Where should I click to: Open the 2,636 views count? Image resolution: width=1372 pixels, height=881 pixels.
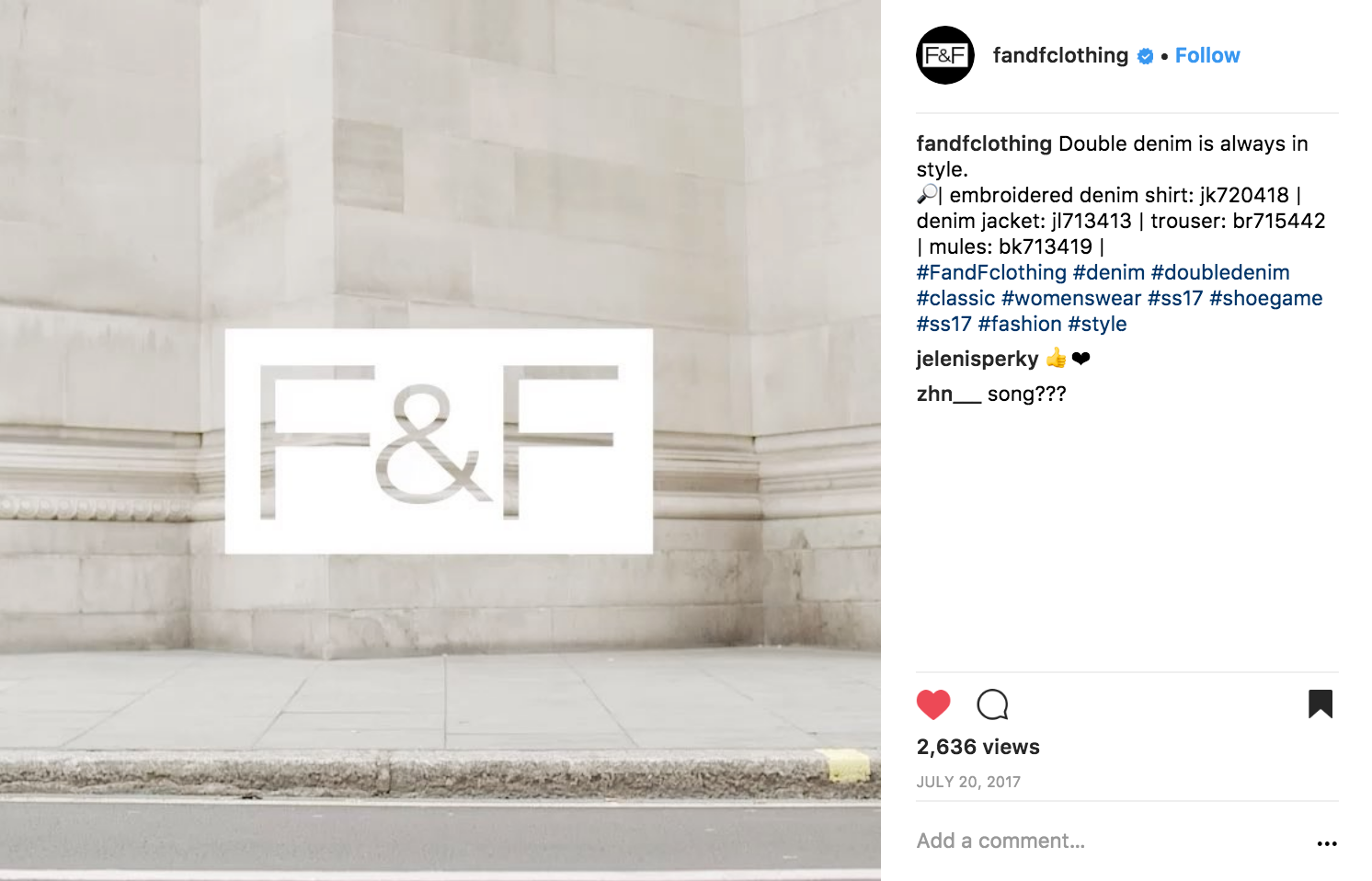tap(978, 747)
